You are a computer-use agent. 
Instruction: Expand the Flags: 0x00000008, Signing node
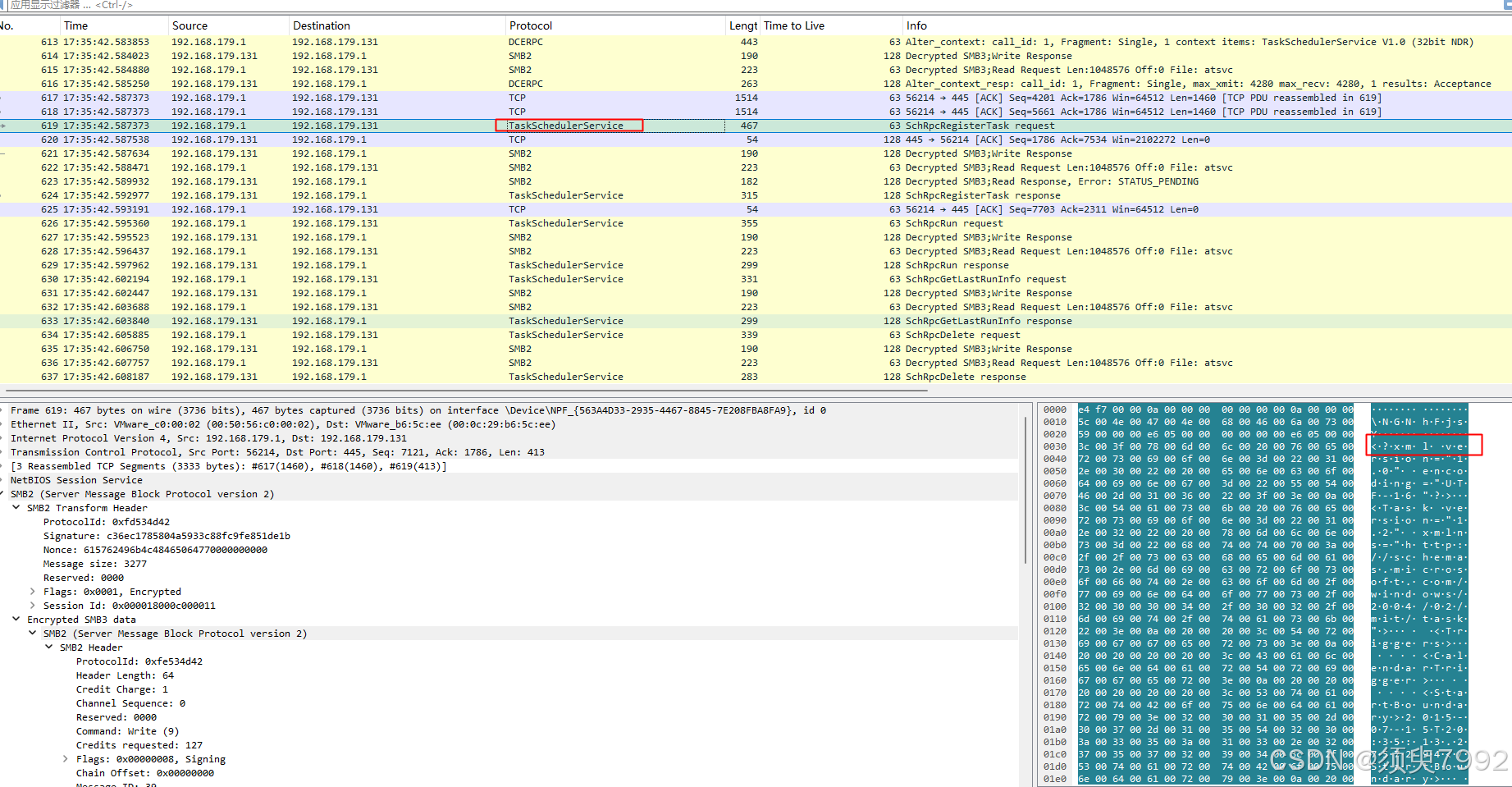click(x=66, y=759)
